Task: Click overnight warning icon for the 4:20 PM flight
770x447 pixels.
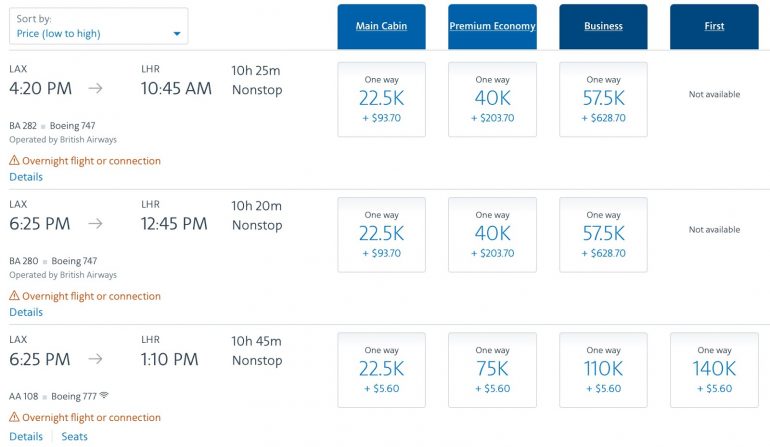Action: (x=14, y=161)
